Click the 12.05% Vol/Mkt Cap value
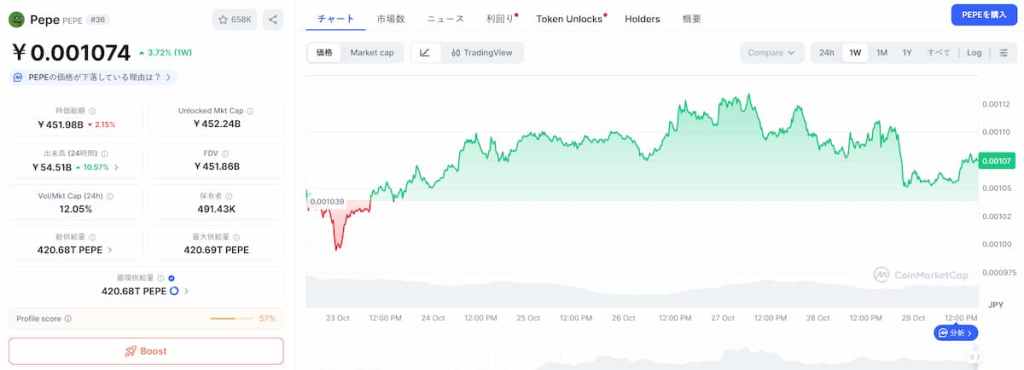The width and height of the screenshot is (1024, 370). pos(75,209)
